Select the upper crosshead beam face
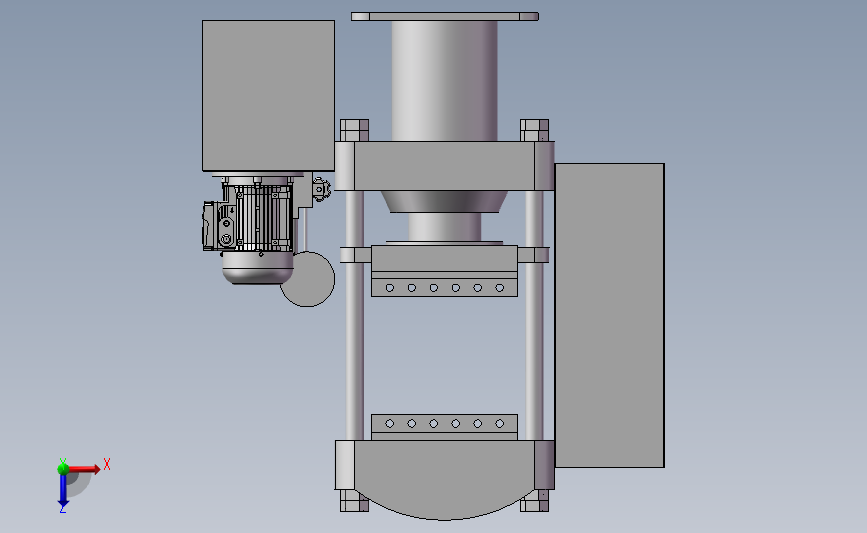 coord(445,166)
